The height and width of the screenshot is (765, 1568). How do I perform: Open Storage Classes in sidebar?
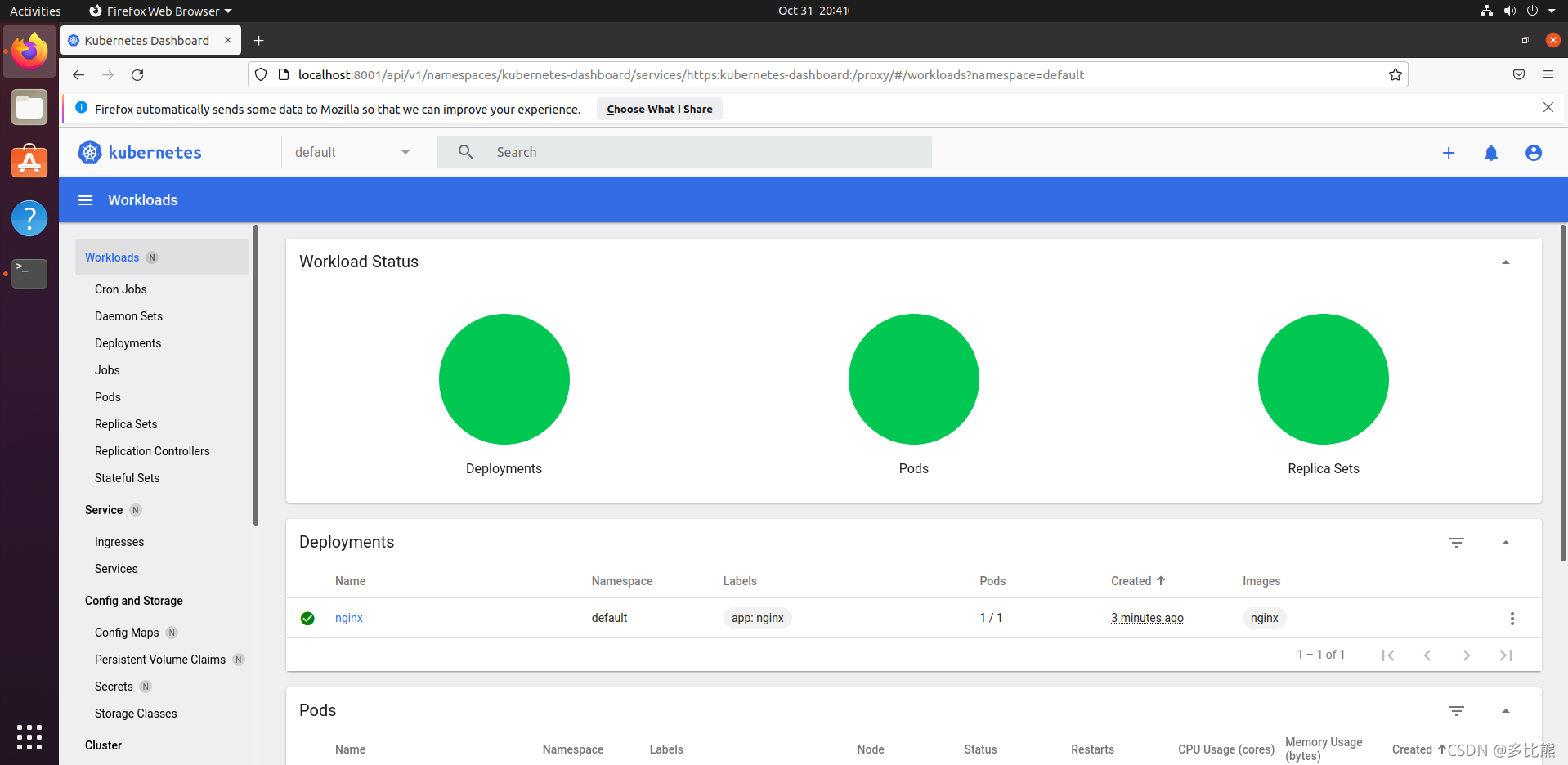click(136, 714)
